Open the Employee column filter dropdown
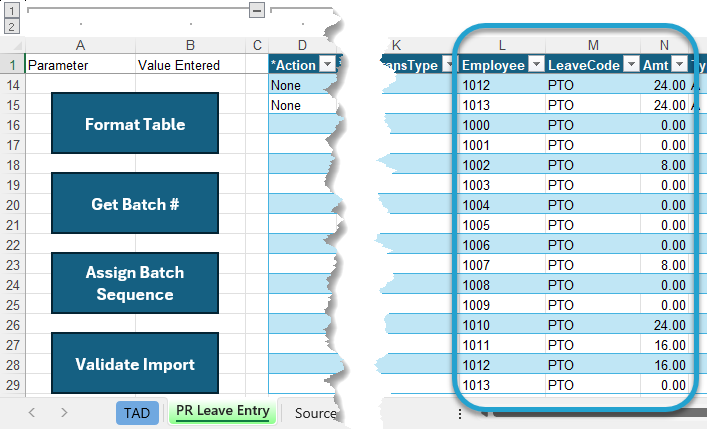This screenshot has height=429, width=707. [x=536, y=65]
